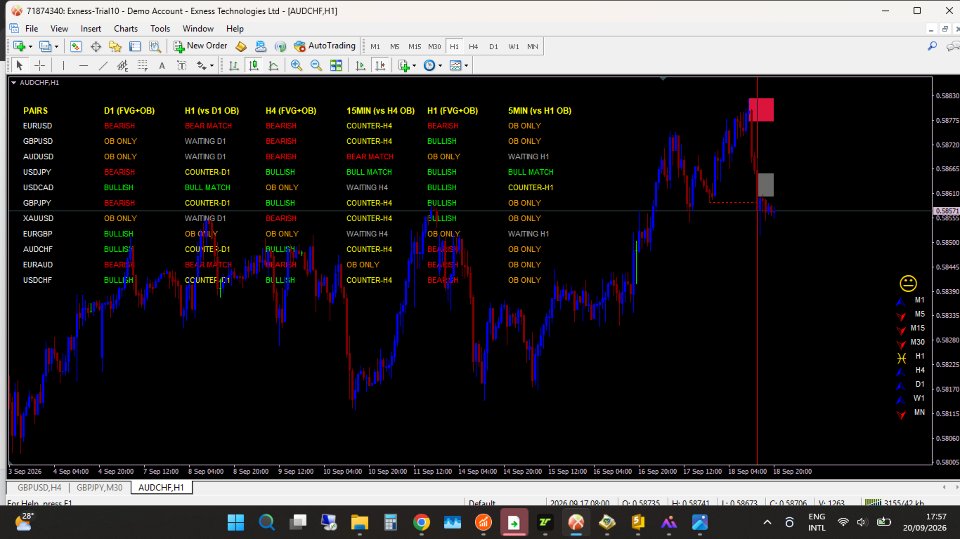Open the View menu

click(x=59, y=29)
